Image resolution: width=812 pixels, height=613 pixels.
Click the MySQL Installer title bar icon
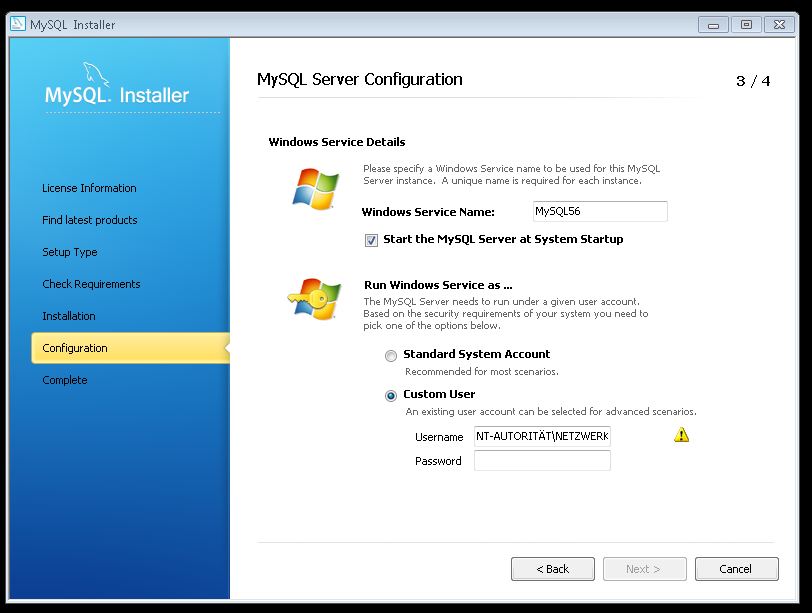pos(18,24)
